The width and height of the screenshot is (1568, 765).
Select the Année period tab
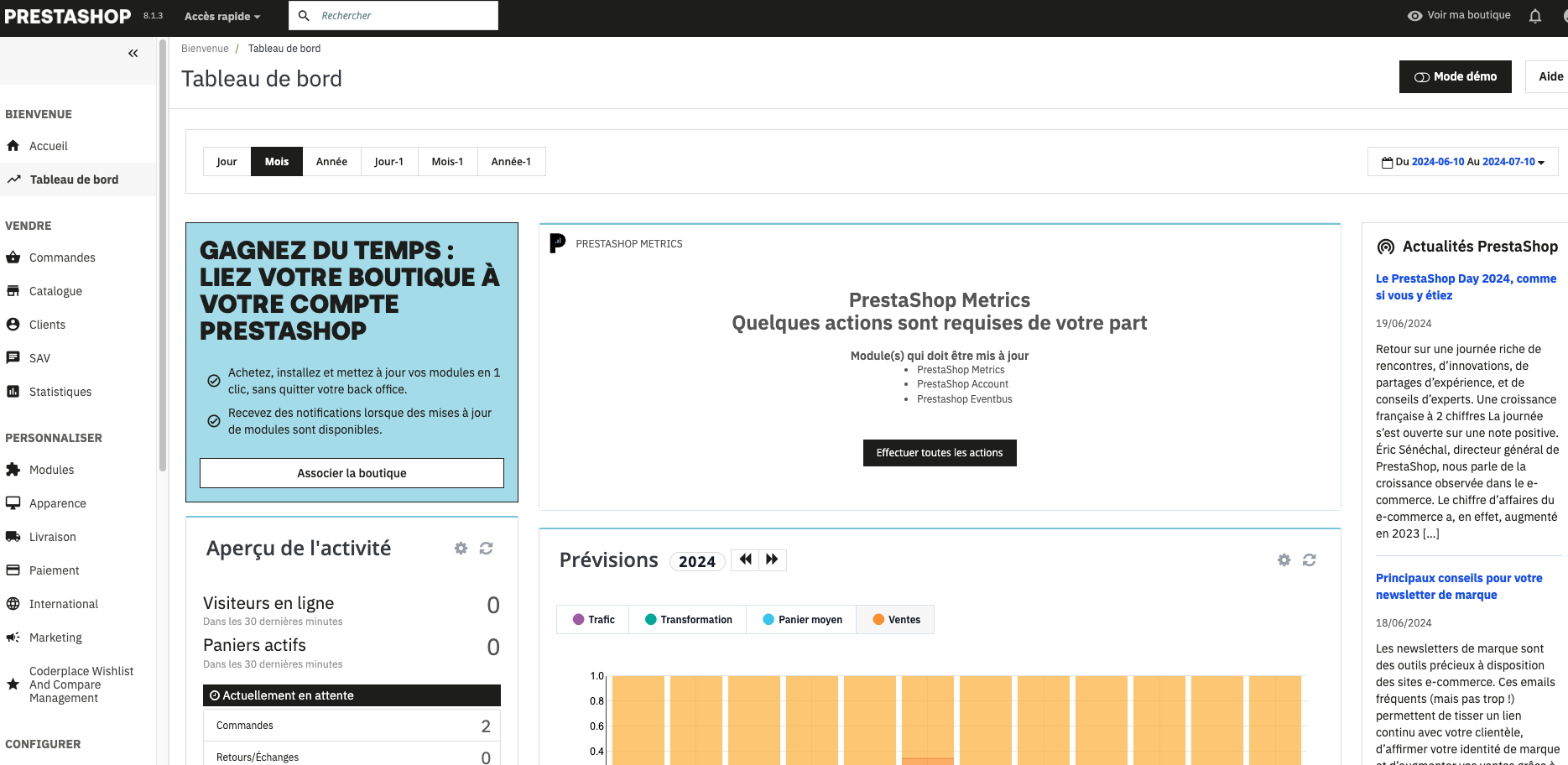point(331,162)
